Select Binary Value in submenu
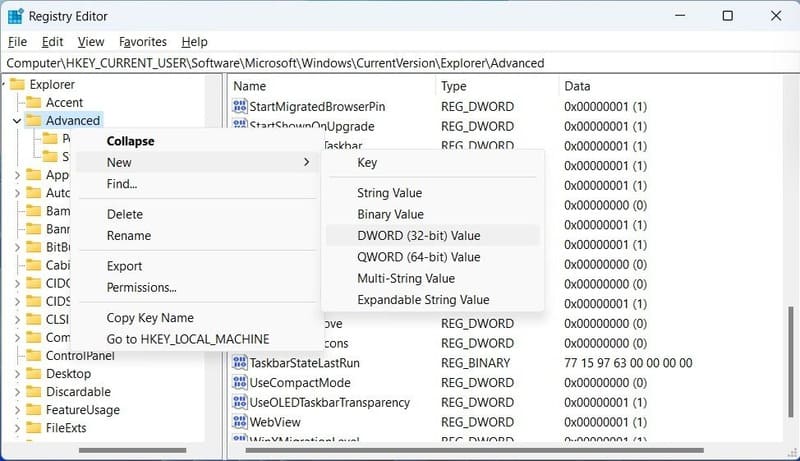Screen dimensions: 800x461 tap(433, 214)
